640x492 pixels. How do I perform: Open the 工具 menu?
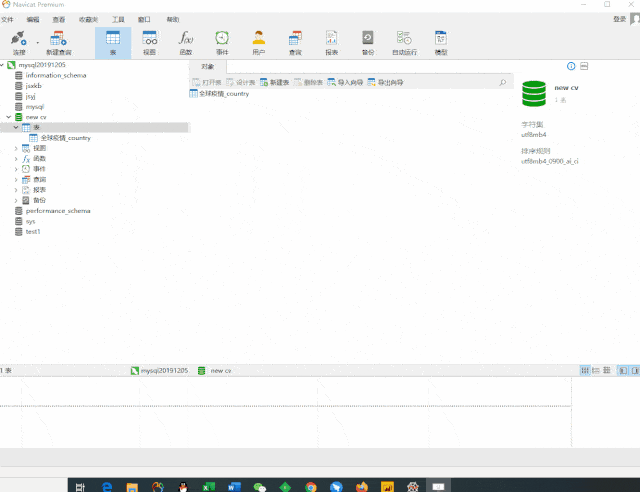pyautogui.click(x=118, y=19)
